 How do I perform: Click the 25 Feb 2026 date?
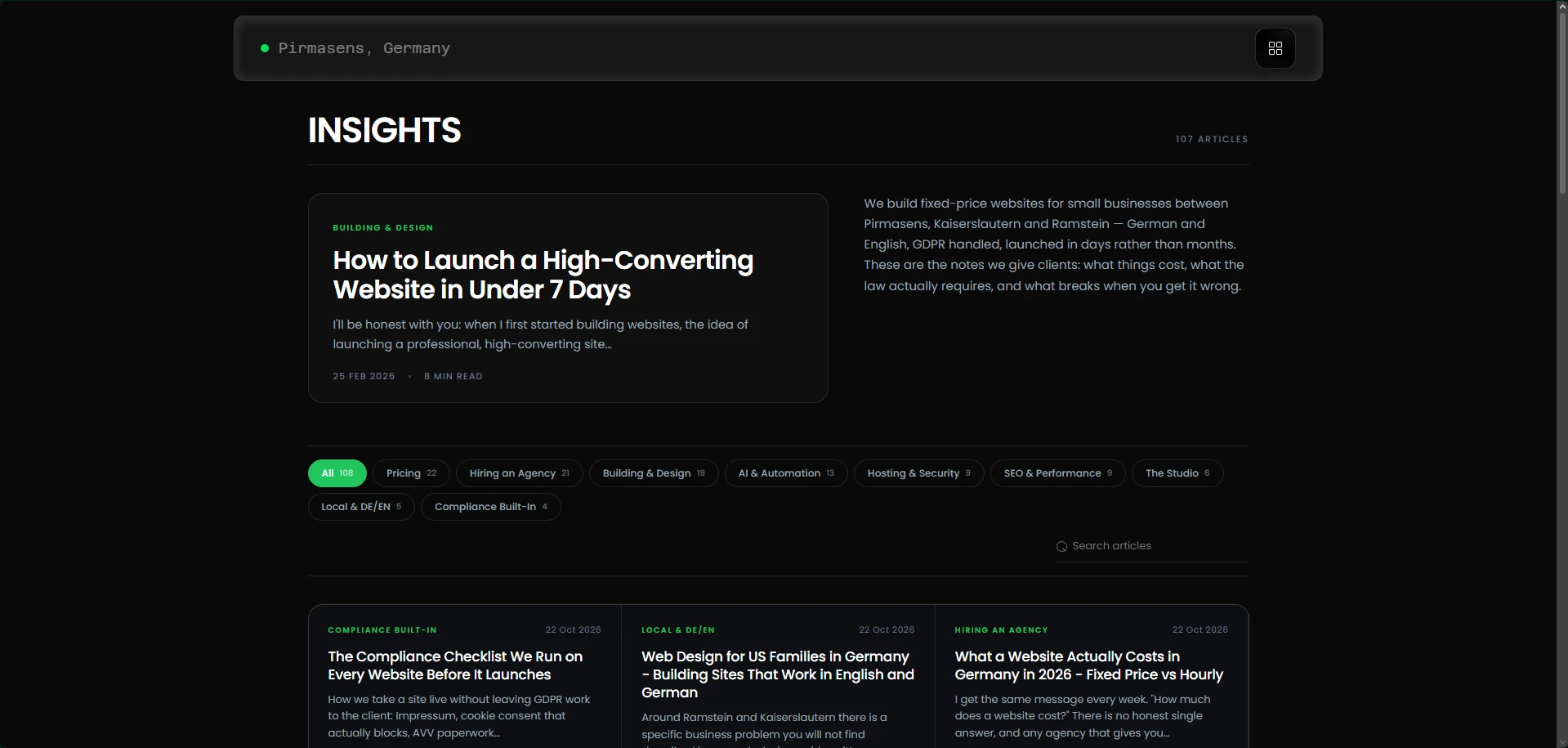click(x=364, y=377)
